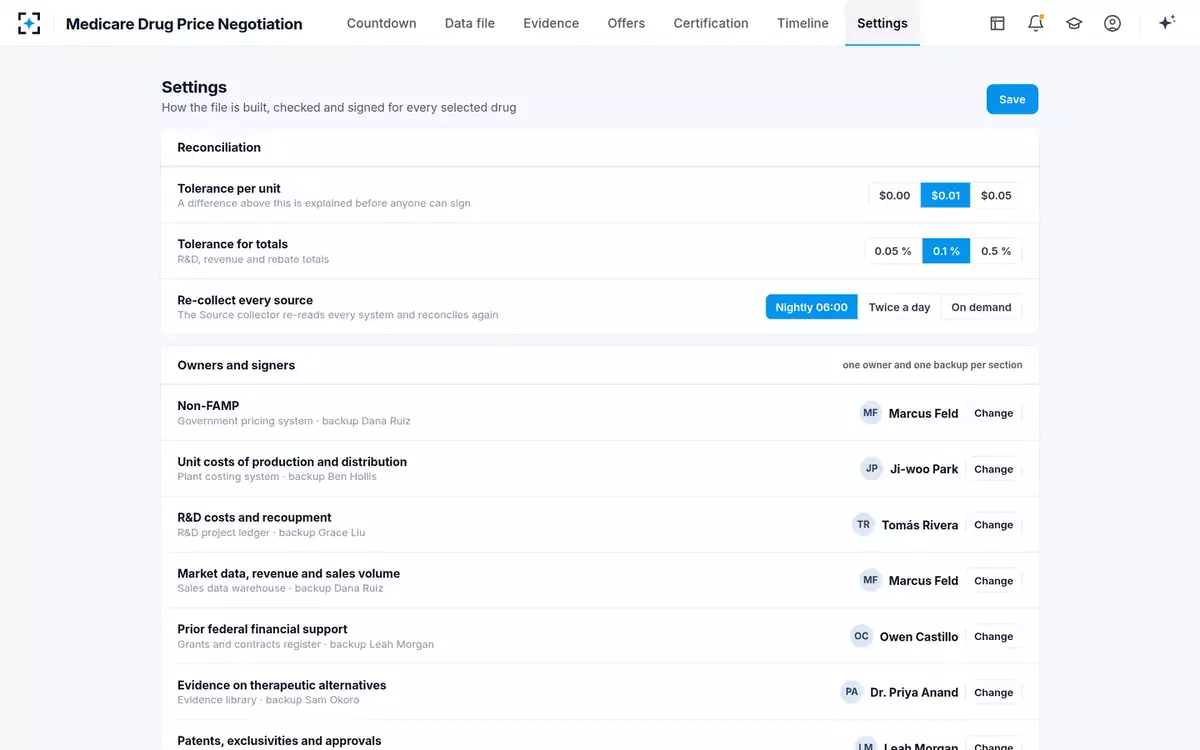Change the R&D costs and recoupment owner
The image size is (1200, 750).
click(994, 525)
